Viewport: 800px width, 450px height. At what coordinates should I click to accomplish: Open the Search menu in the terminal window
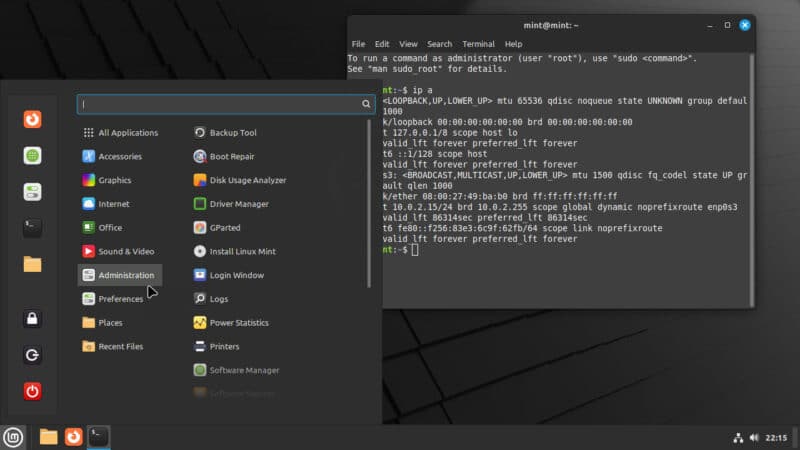click(439, 44)
